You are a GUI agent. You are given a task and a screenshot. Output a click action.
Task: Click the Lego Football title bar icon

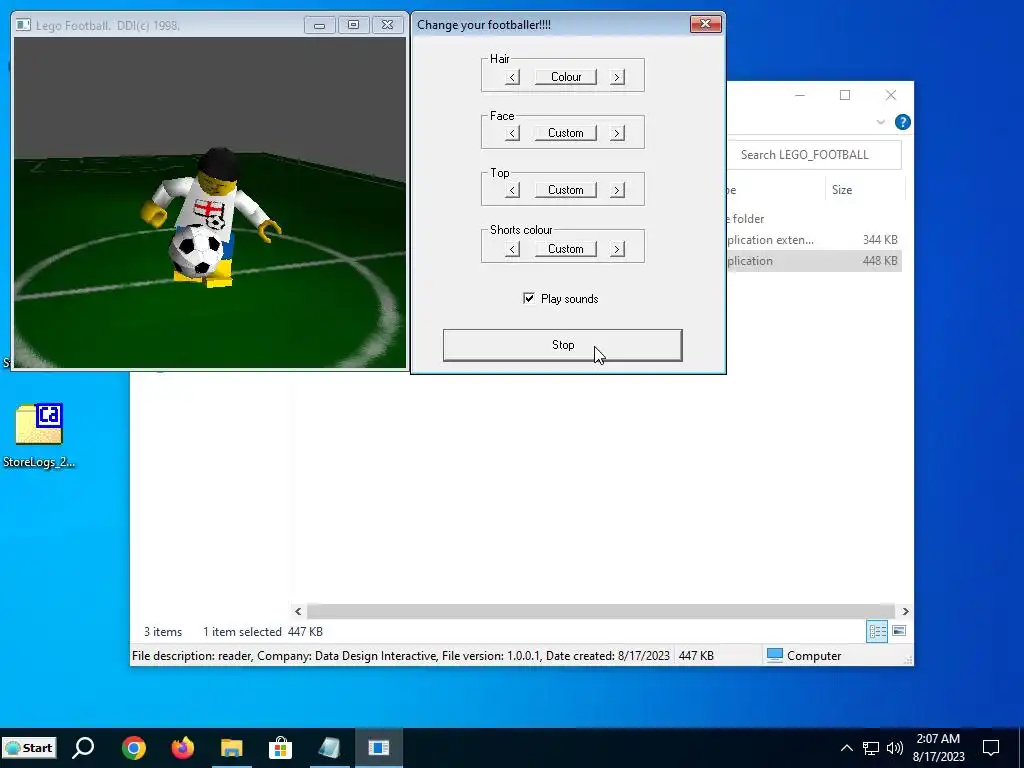[24, 25]
